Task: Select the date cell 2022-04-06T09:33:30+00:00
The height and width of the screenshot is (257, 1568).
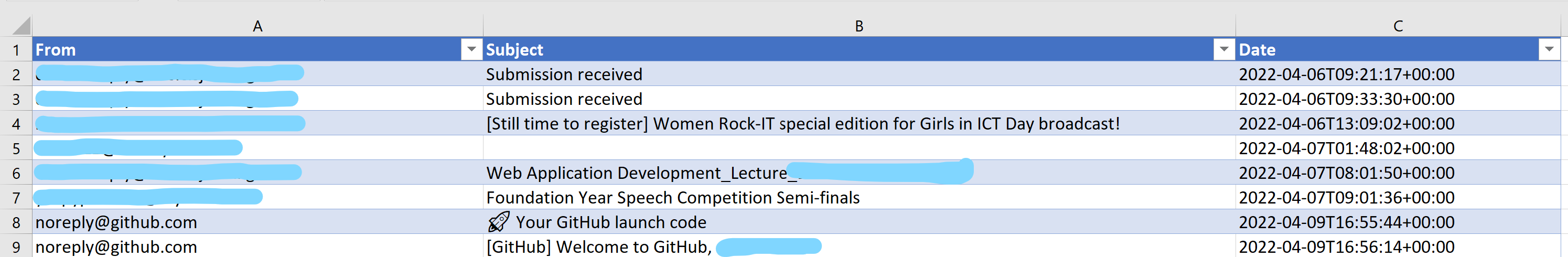Action: [1347, 99]
